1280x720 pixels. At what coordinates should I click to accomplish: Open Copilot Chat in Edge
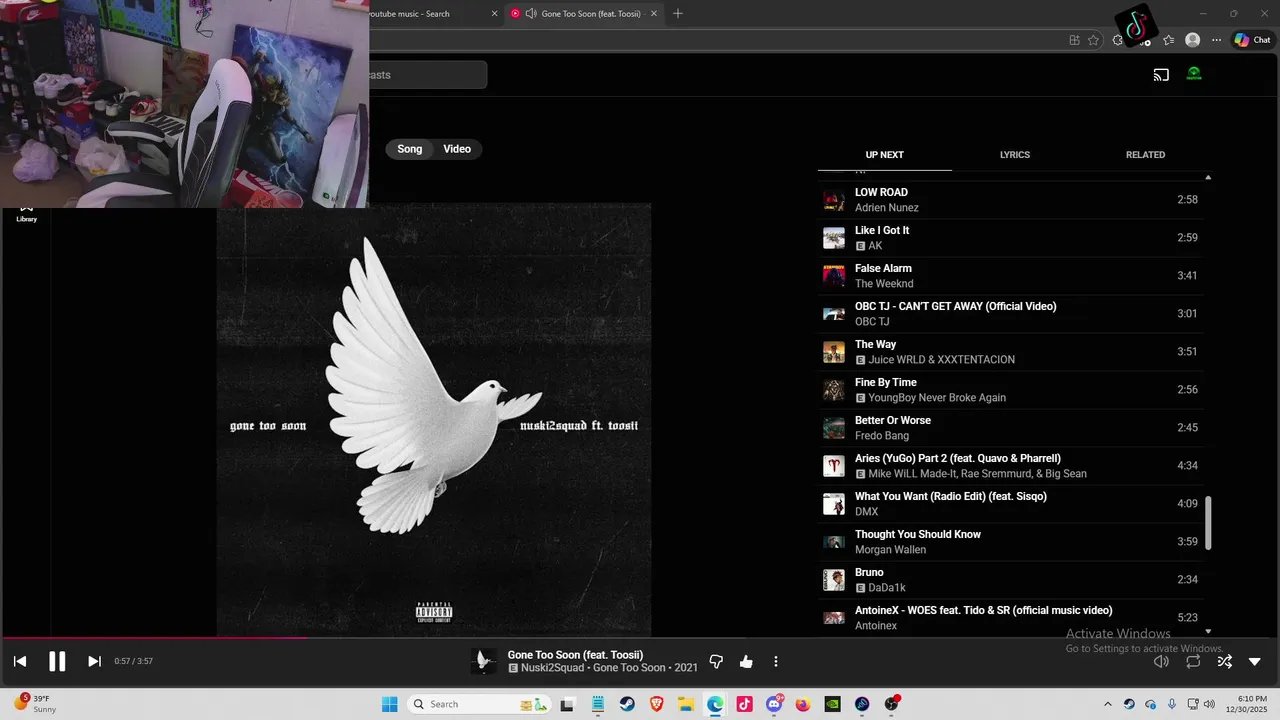click(1253, 40)
